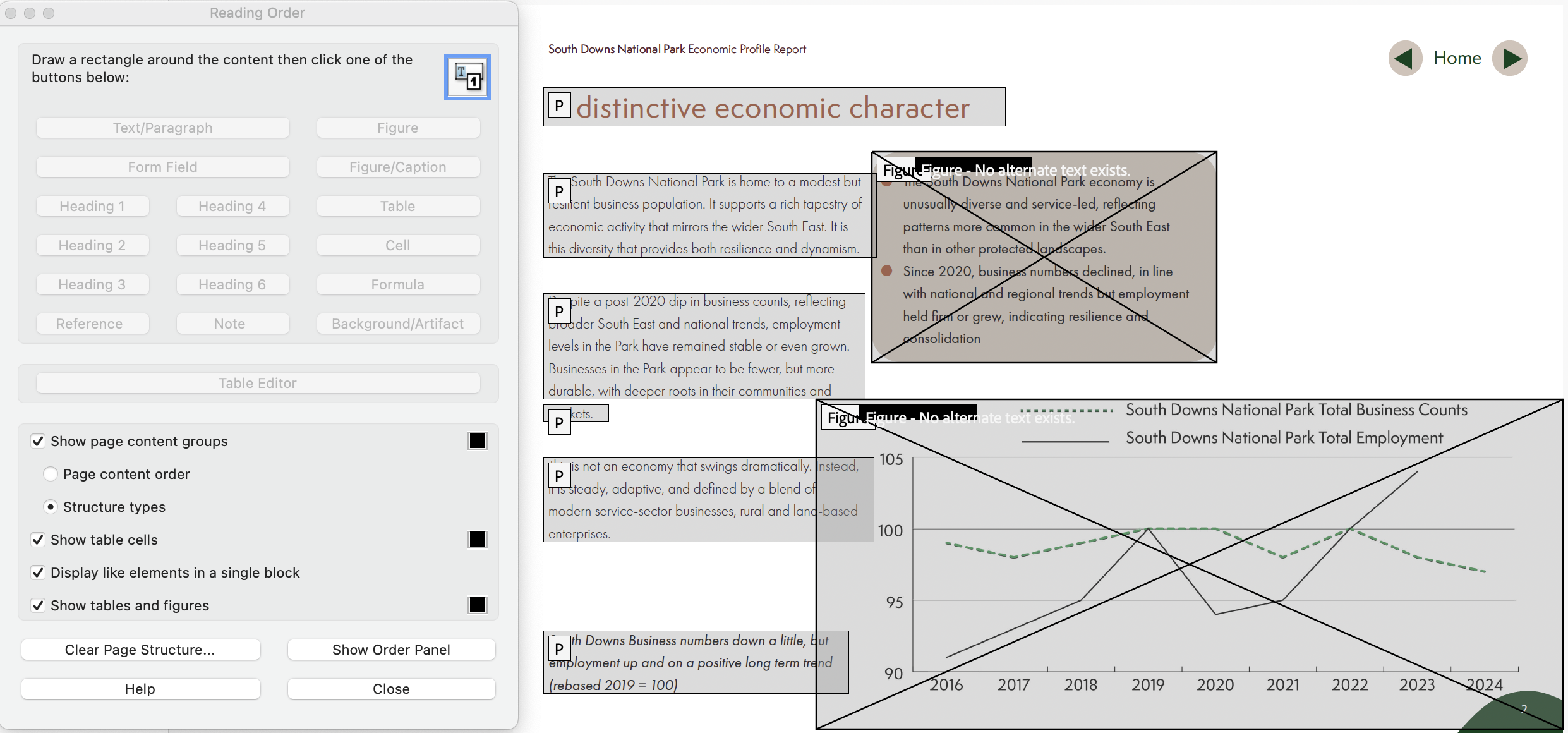This screenshot has width=1568, height=733.
Task: Click P tag on the 'kets.' text fragment
Action: click(x=559, y=422)
